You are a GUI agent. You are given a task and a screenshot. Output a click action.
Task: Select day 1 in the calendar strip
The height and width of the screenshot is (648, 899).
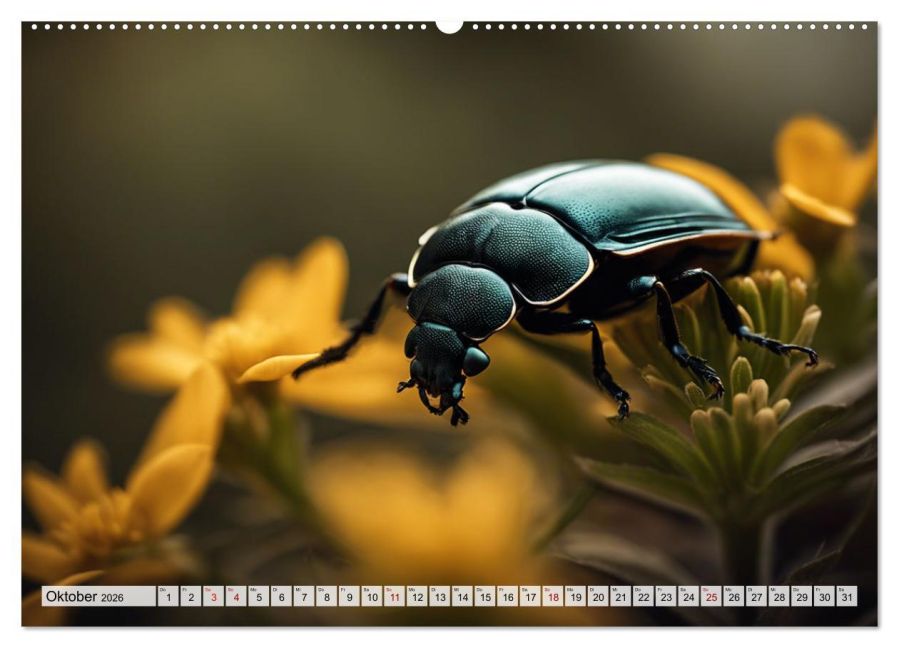tap(167, 596)
